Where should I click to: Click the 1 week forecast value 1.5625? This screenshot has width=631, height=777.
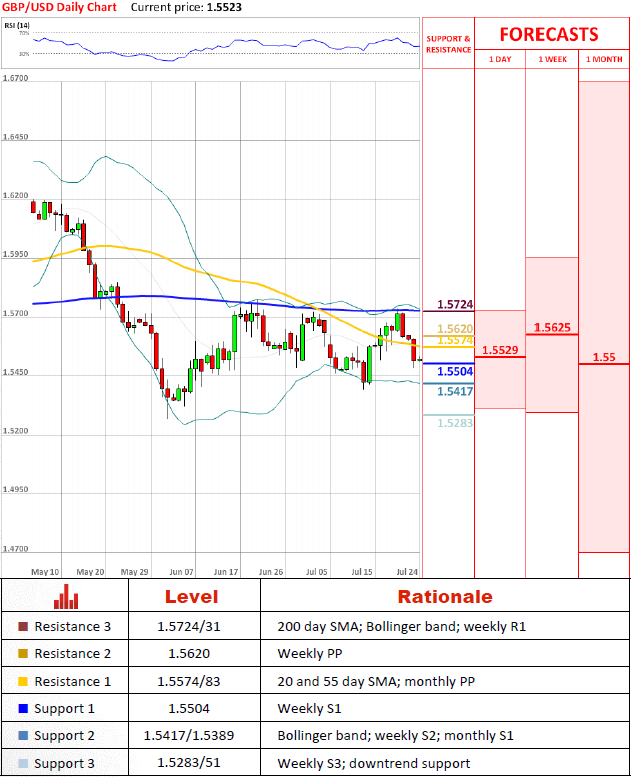click(552, 328)
